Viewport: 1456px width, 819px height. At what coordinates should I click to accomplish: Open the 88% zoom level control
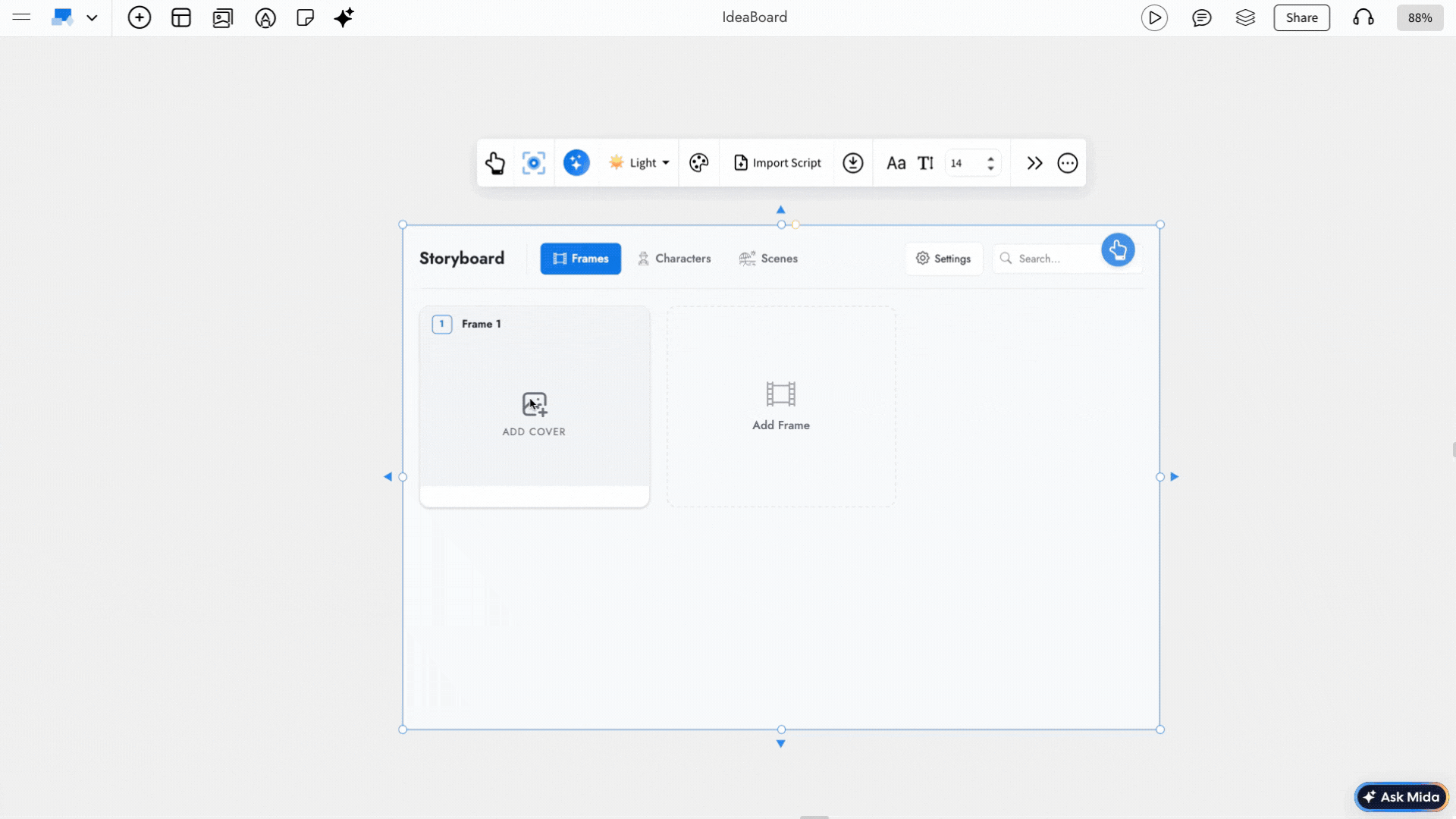(1420, 17)
